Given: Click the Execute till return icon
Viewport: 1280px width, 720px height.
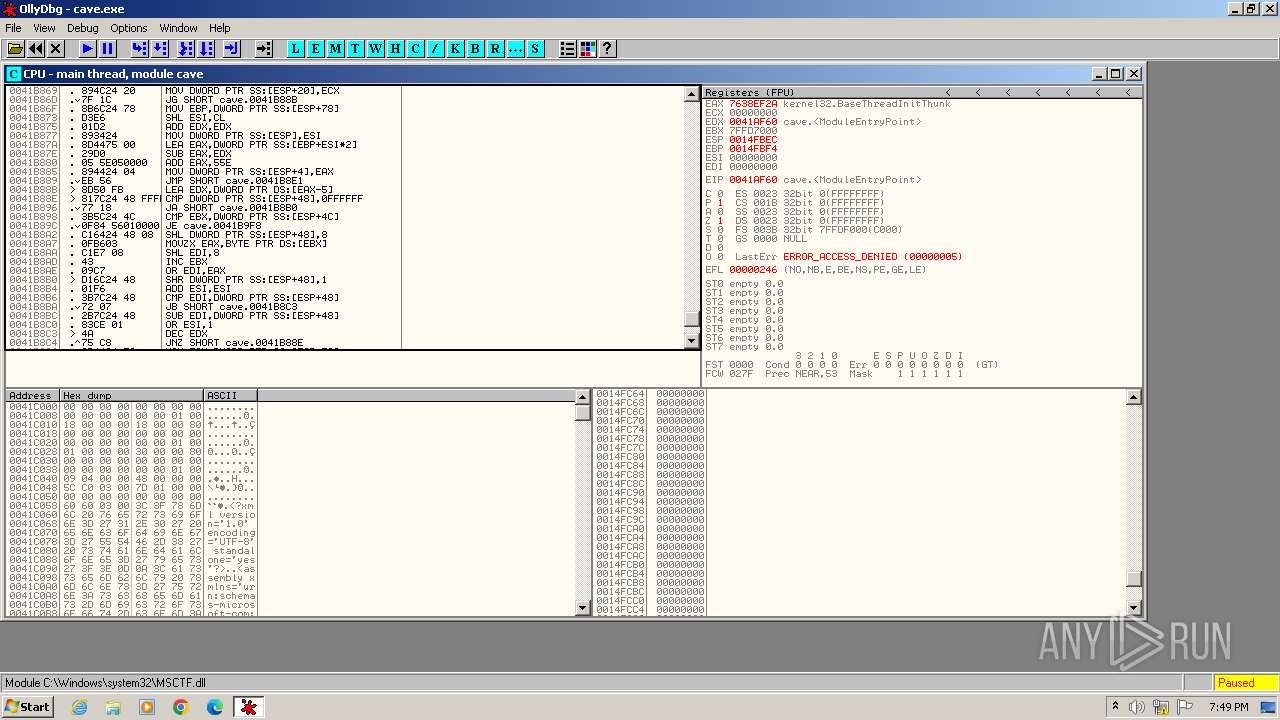Looking at the screenshot, I should tap(232, 48).
